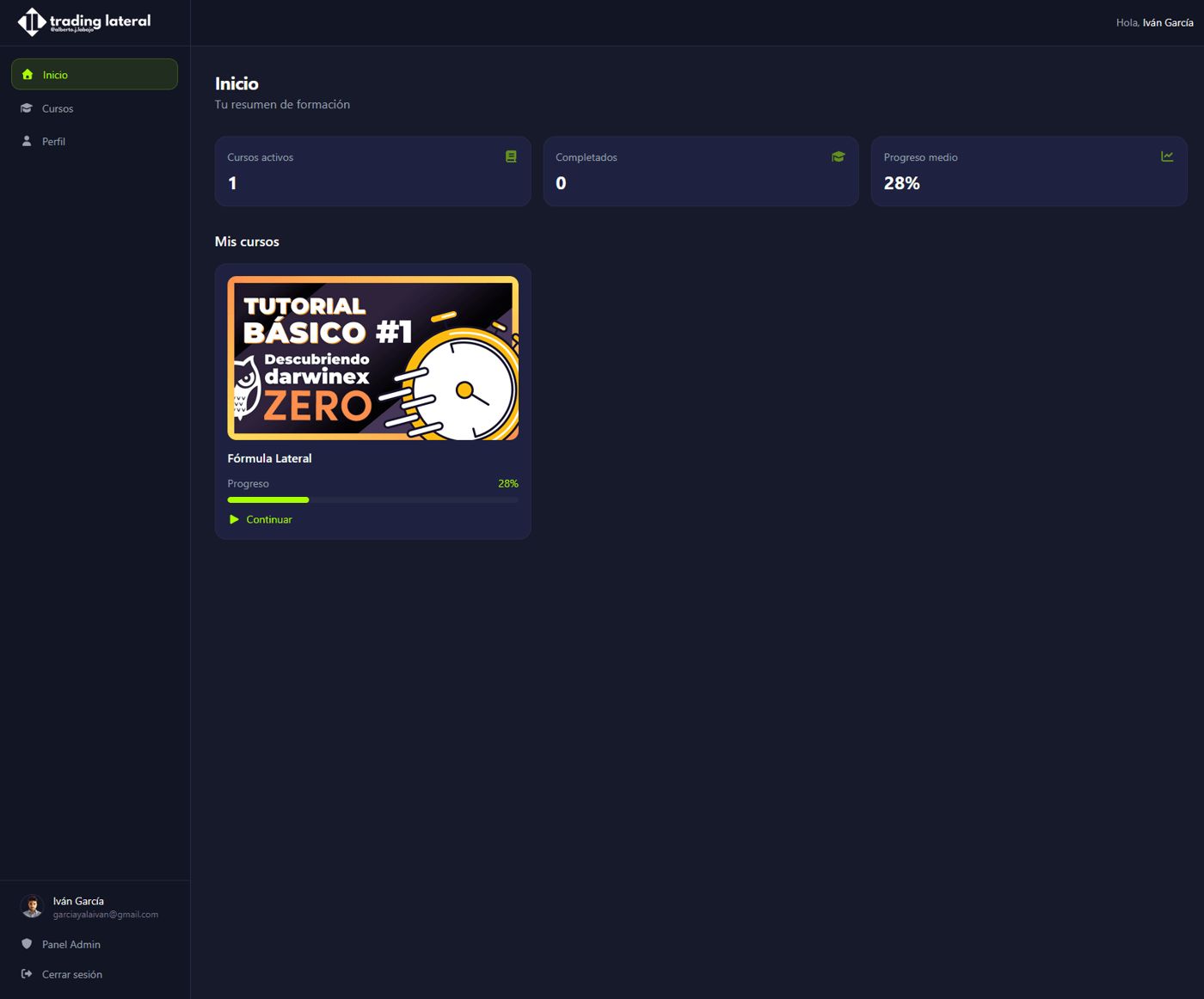Click the Inicio page heading
Viewport: 1204px width, 999px height.
236,83
